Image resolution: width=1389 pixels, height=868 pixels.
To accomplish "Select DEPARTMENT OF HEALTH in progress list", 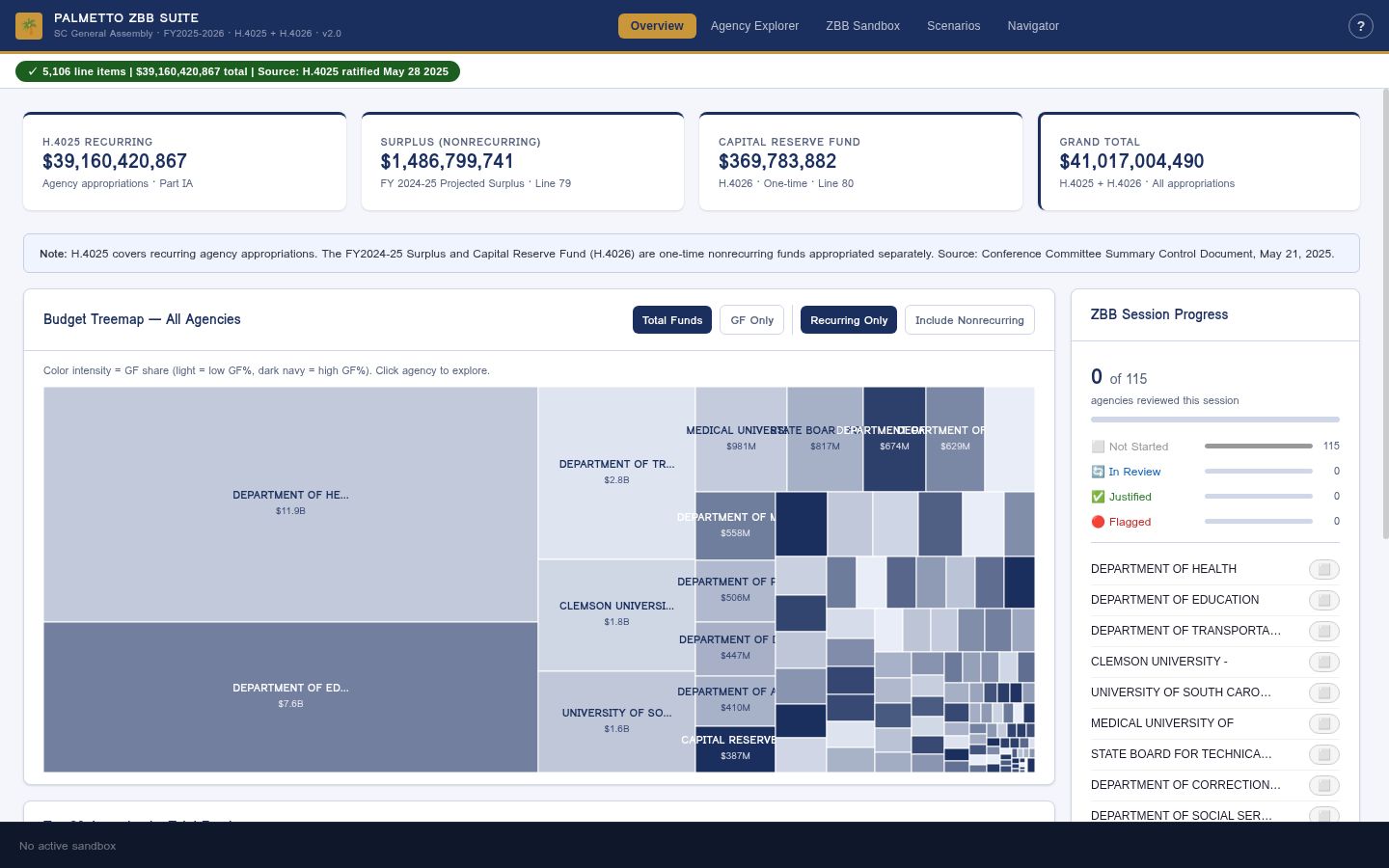I will click(1163, 569).
